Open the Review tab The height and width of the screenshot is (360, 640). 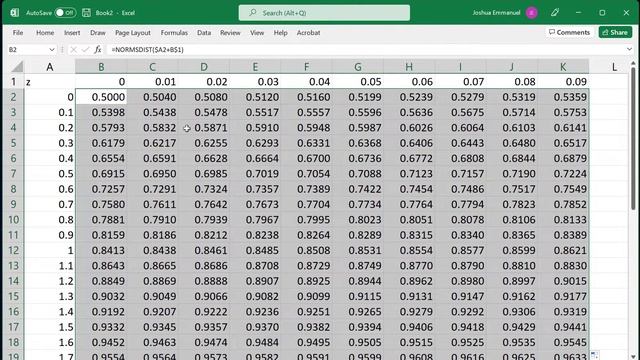point(230,33)
